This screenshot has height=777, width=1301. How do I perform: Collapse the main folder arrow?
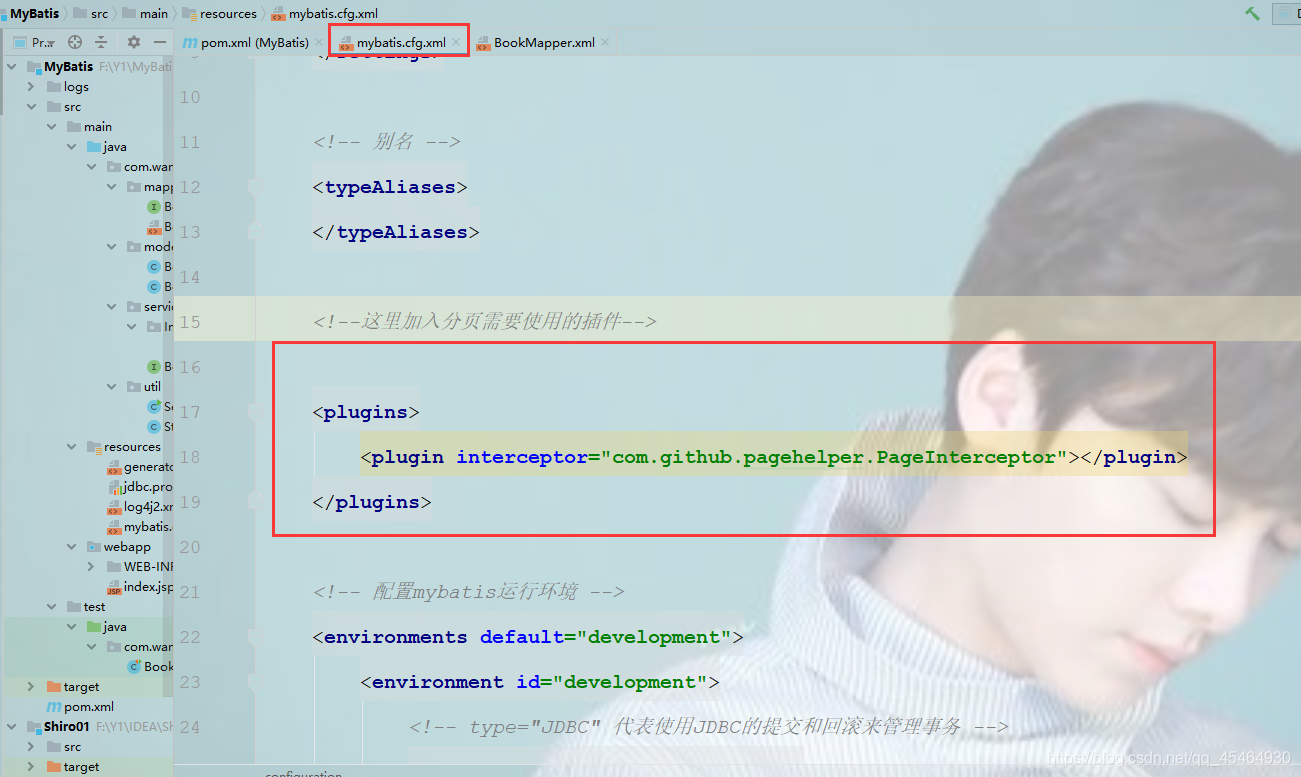point(52,127)
